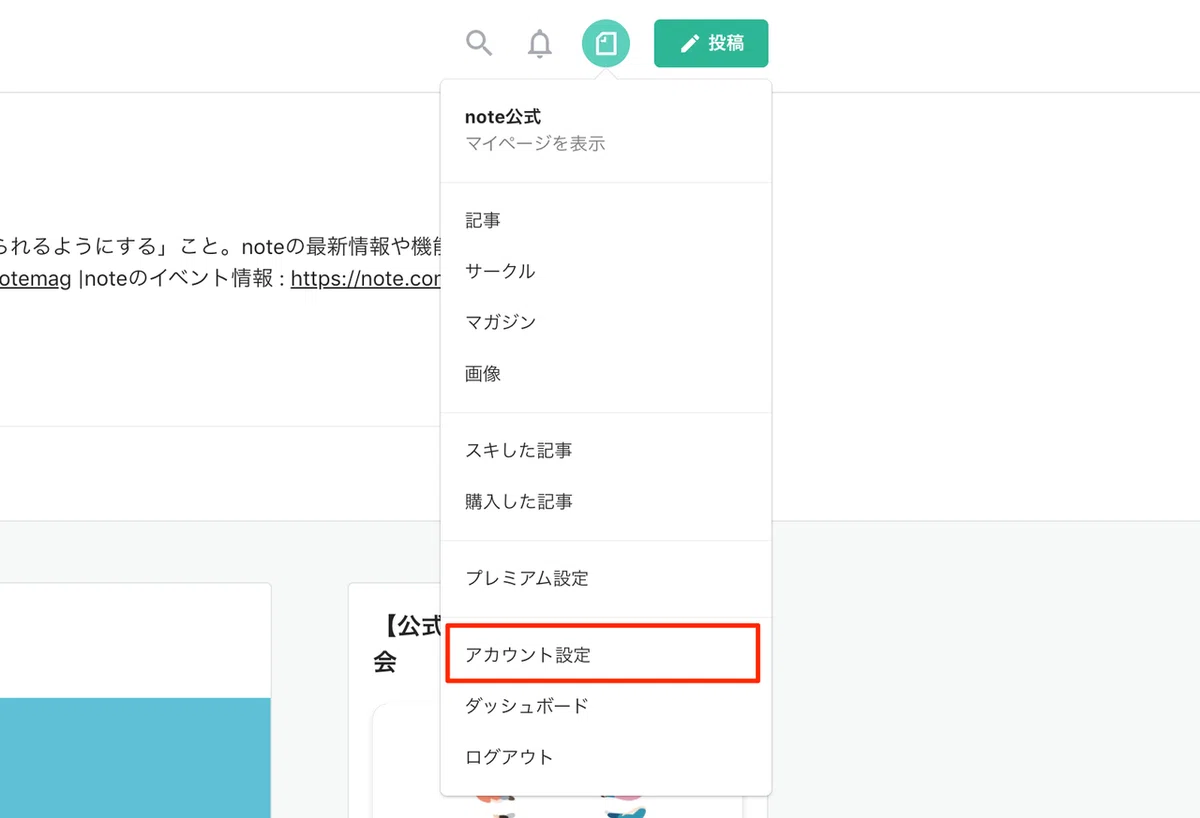Follow the otemag underlined link
The width and height of the screenshot is (1200, 818).
[36, 279]
